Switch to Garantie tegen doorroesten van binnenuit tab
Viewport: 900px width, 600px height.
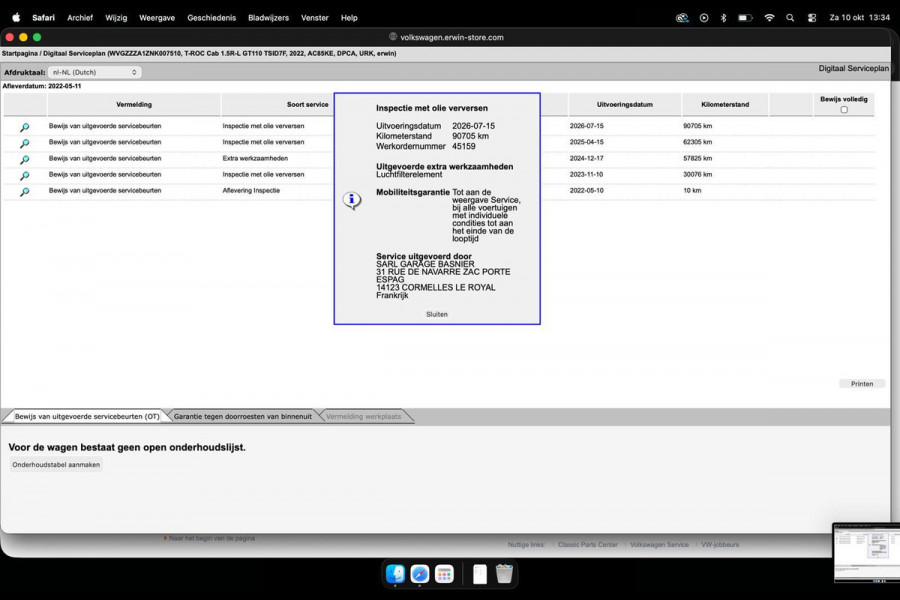pyautogui.click(x=243, y=416)
